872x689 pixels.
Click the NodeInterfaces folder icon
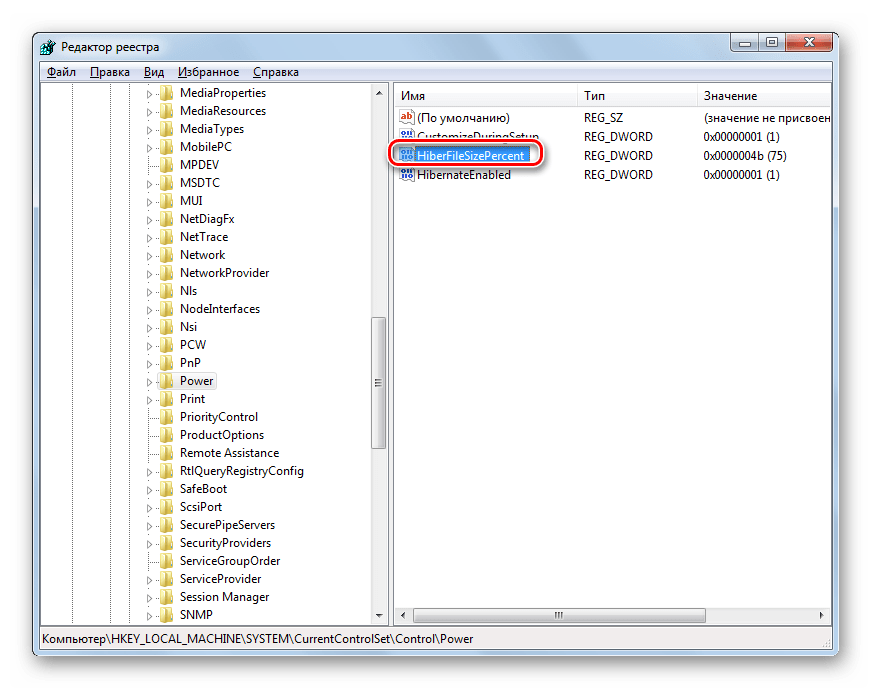(x=166, y=309)
